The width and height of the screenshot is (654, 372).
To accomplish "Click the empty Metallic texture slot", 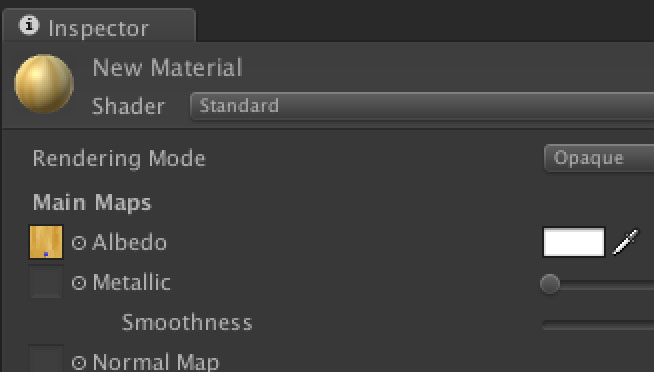I will point(46,282).
